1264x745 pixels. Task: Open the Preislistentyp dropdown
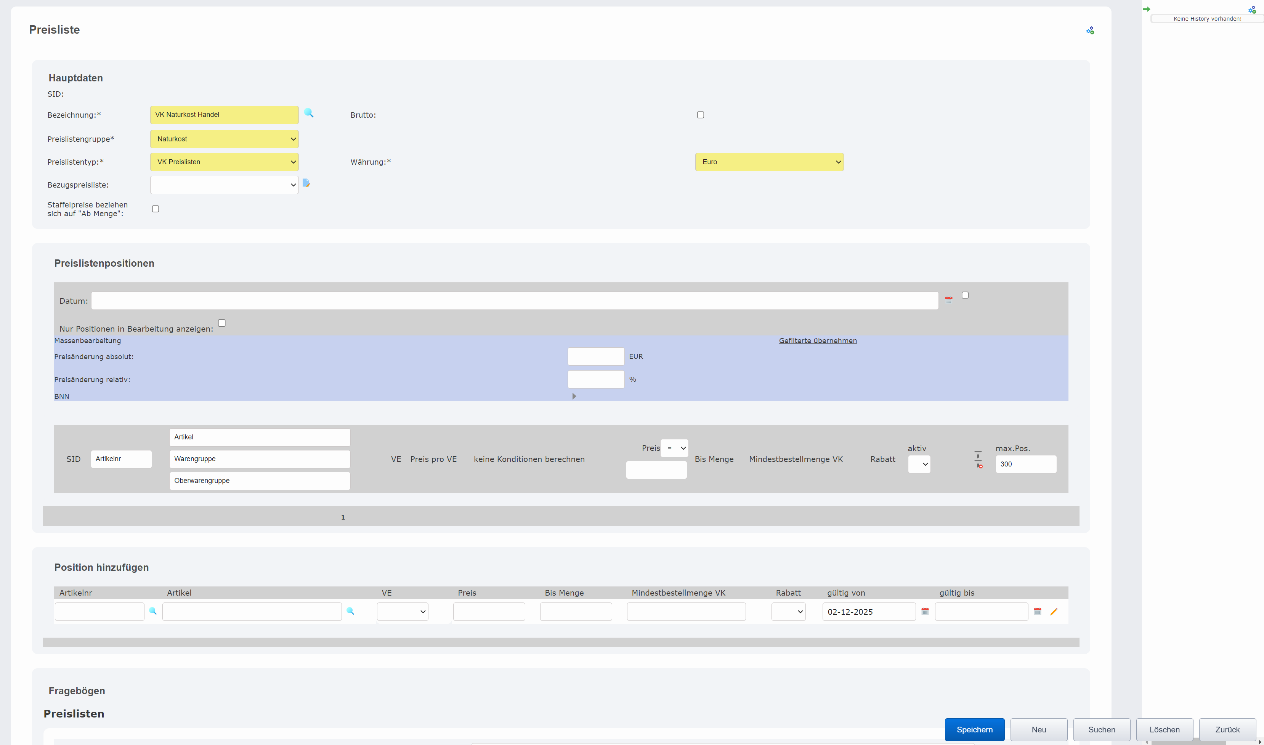pos(224,162)
